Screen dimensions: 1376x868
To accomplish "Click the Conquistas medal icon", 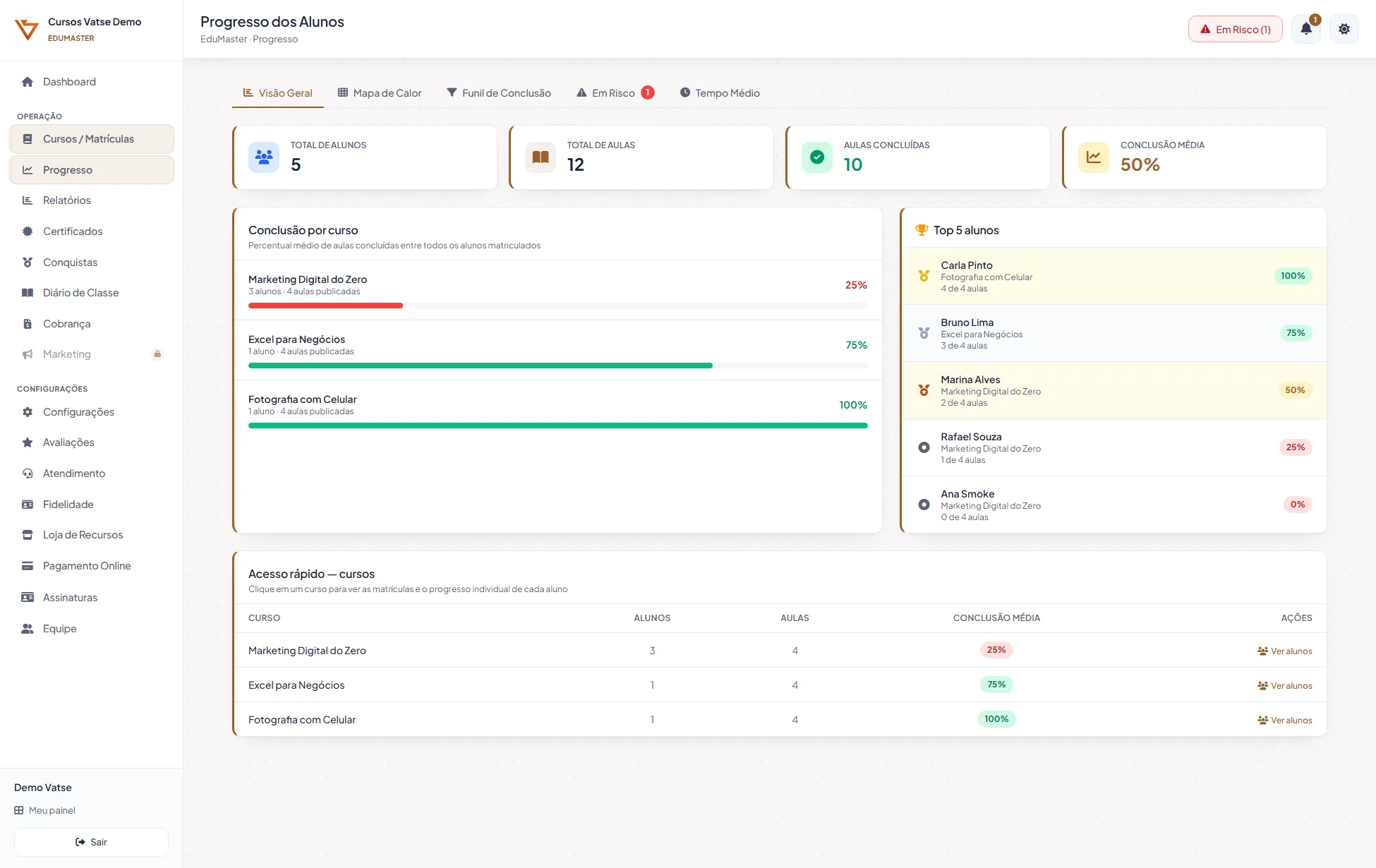I will [28, 263].
